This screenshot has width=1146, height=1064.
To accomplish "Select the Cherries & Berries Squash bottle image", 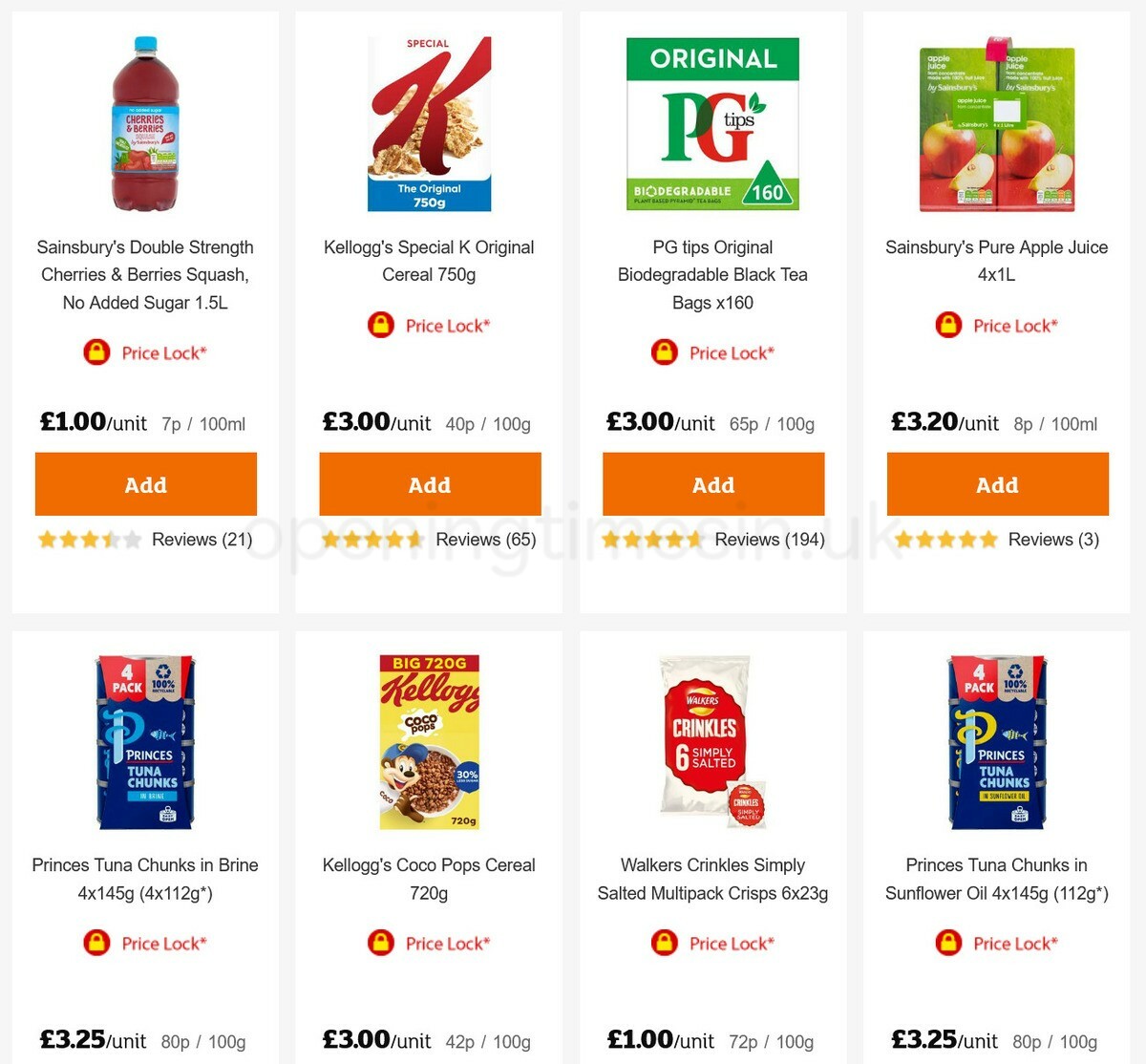I will coord(145,122).
